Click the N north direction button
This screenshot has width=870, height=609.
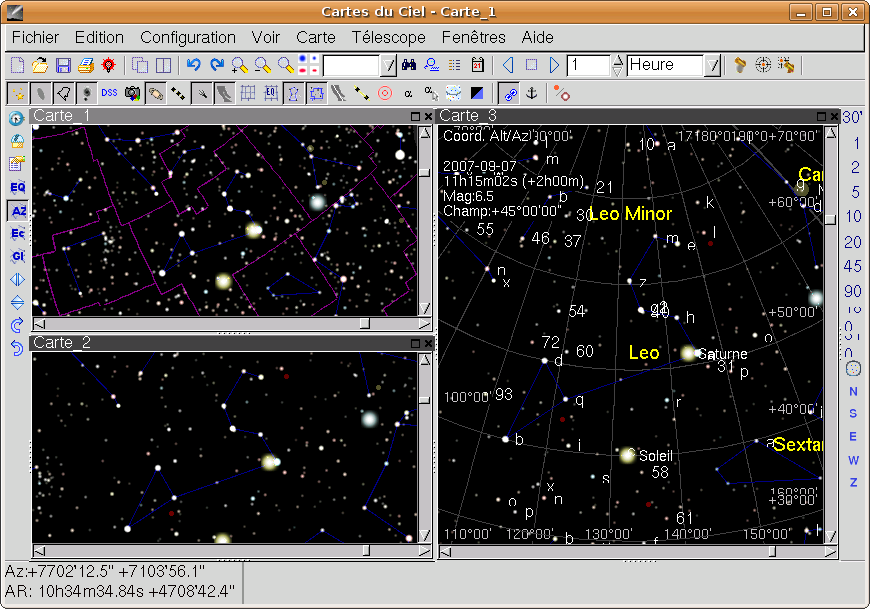click(x=853, y=391)
